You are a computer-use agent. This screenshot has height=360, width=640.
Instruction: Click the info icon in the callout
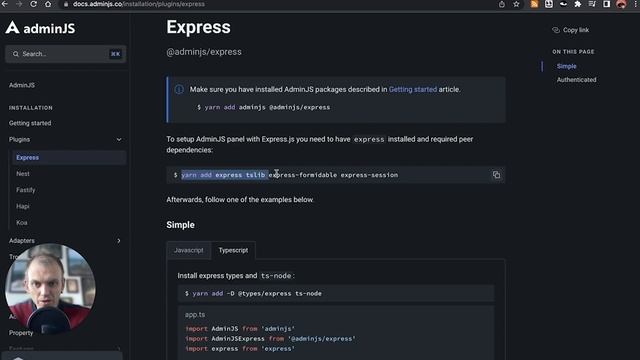pyautogui.click(x=179, y=89)
